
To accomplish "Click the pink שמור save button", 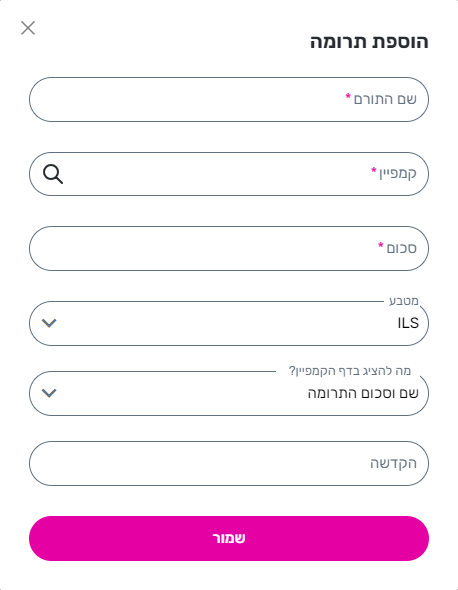I will point(229,538).
